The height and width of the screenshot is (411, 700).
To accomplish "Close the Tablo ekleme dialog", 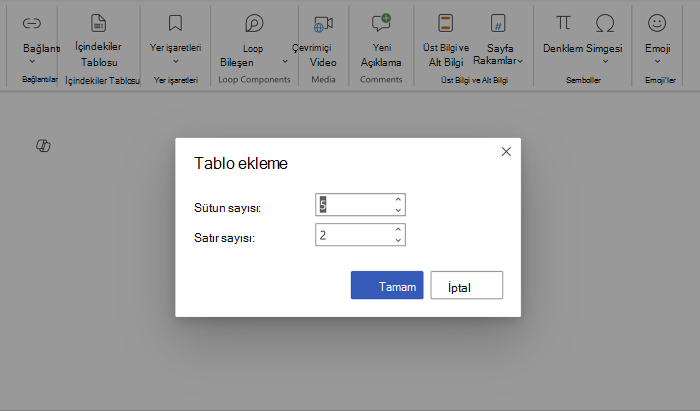I will [x=506, y=152].
